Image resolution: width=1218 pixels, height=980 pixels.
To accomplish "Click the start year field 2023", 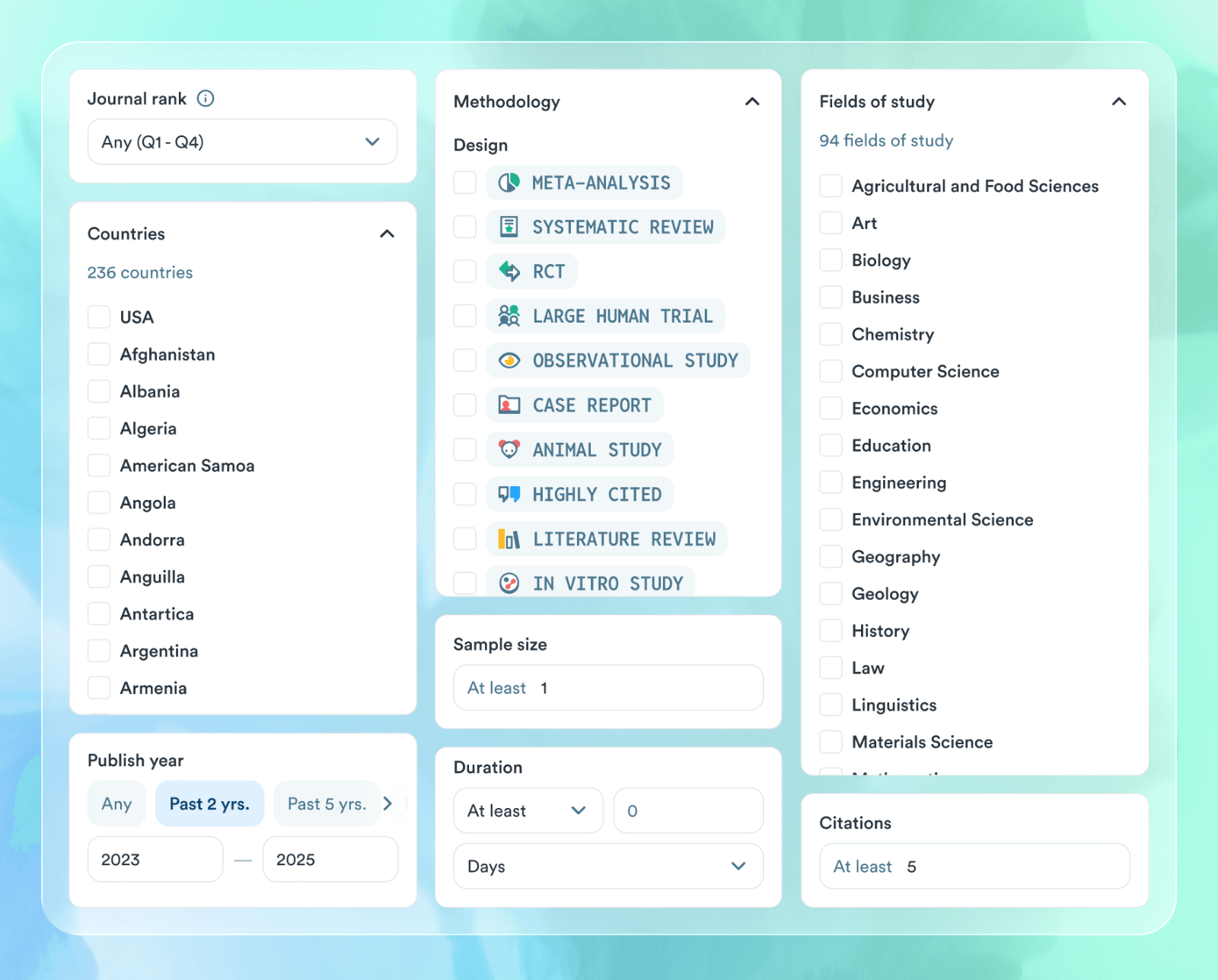I will [155, 859].
